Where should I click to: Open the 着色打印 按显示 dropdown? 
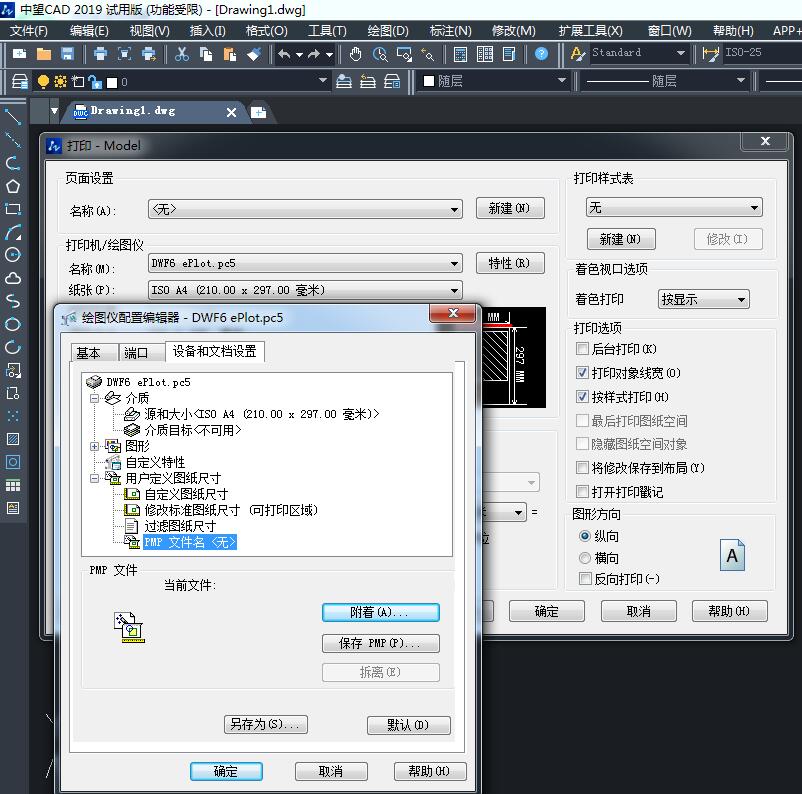[703, 299]
